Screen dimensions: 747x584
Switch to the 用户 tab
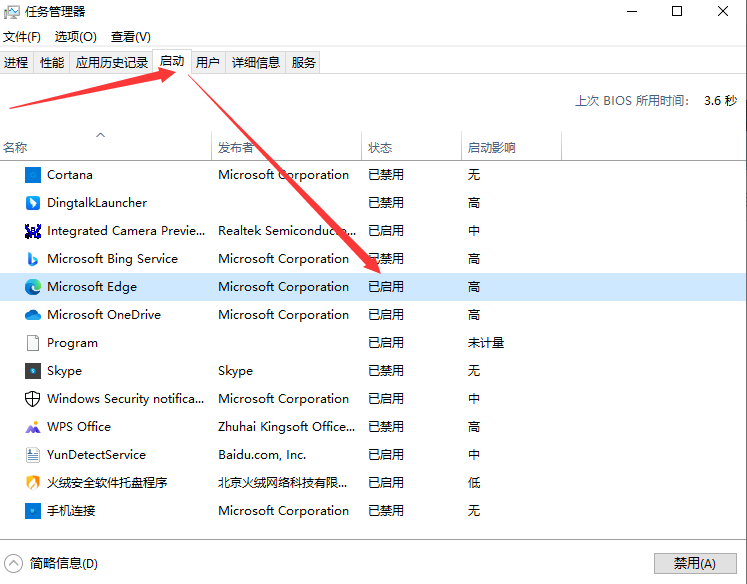point(208,62)
